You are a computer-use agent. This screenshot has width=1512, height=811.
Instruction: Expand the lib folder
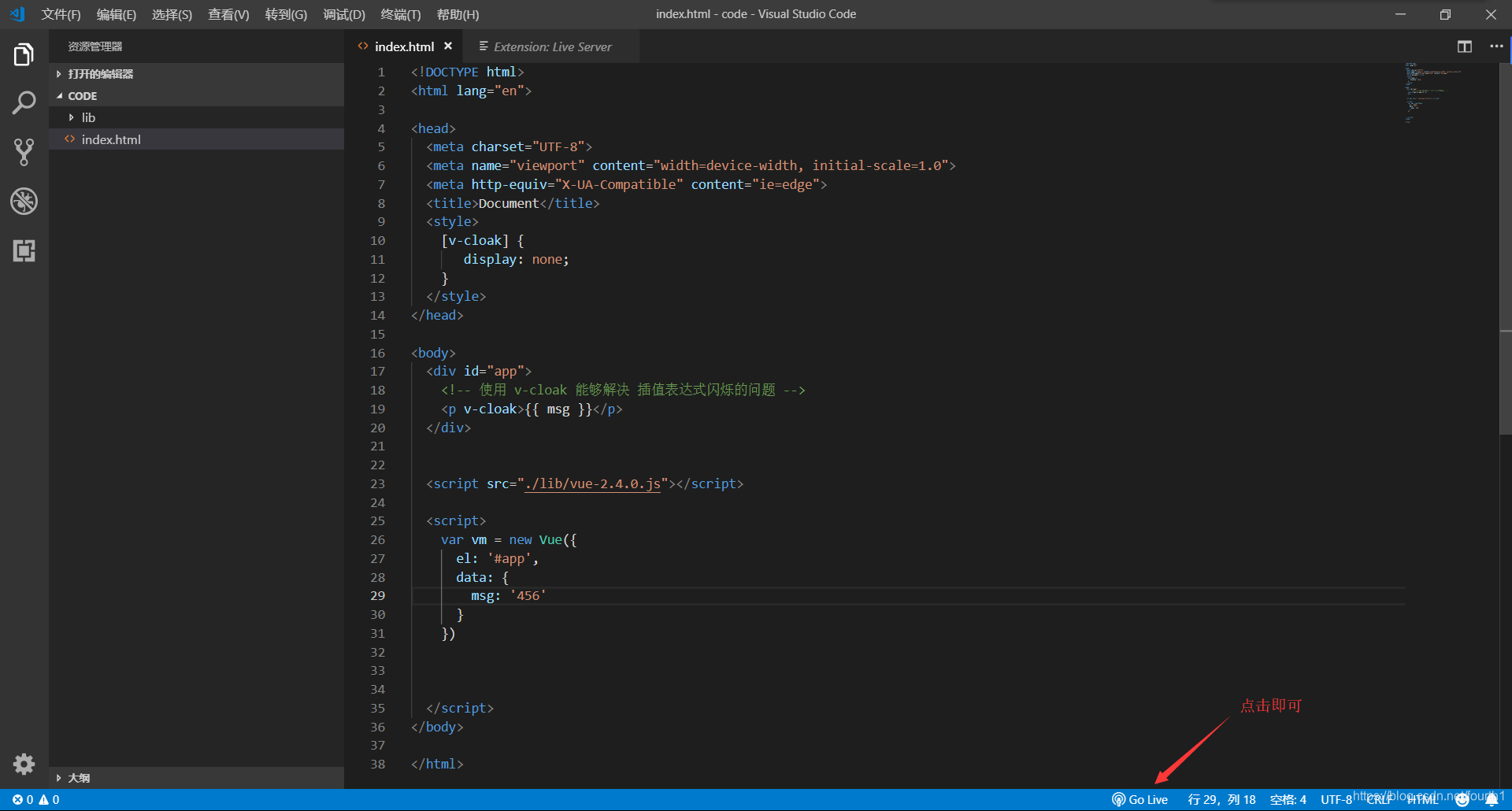196,117
